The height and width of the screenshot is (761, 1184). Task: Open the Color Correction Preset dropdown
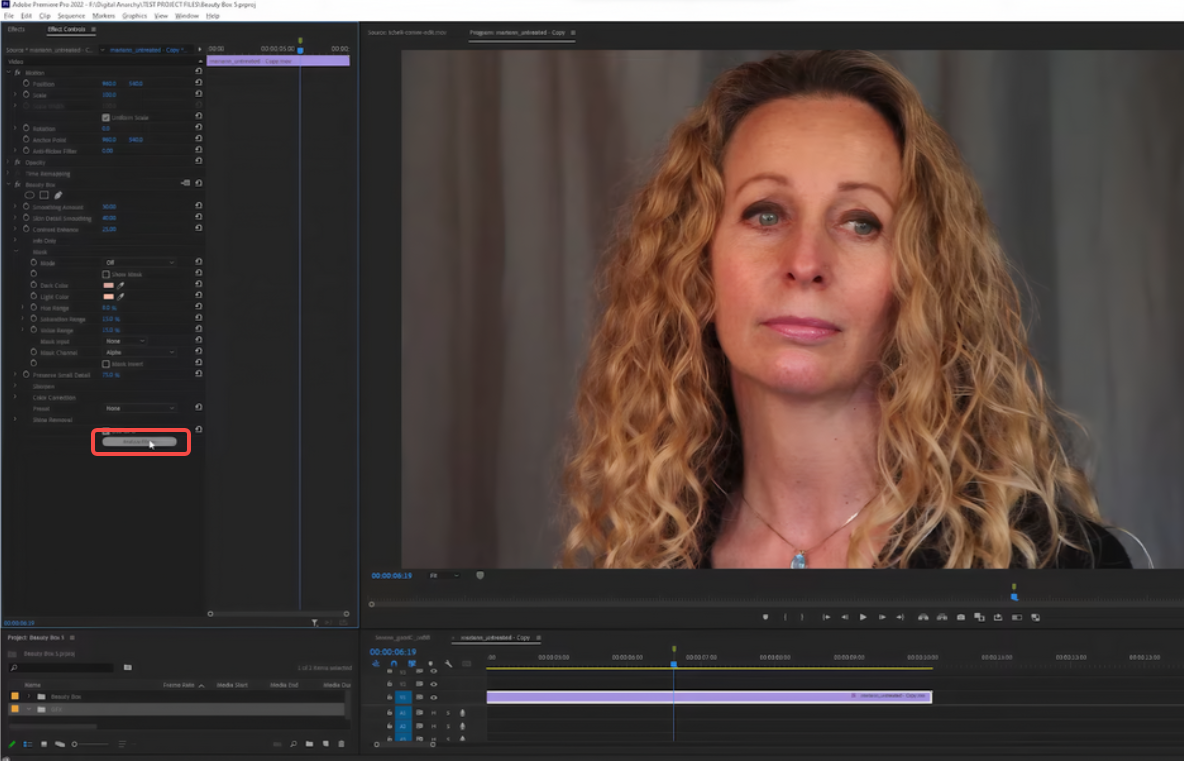click(x=140, y=408)
